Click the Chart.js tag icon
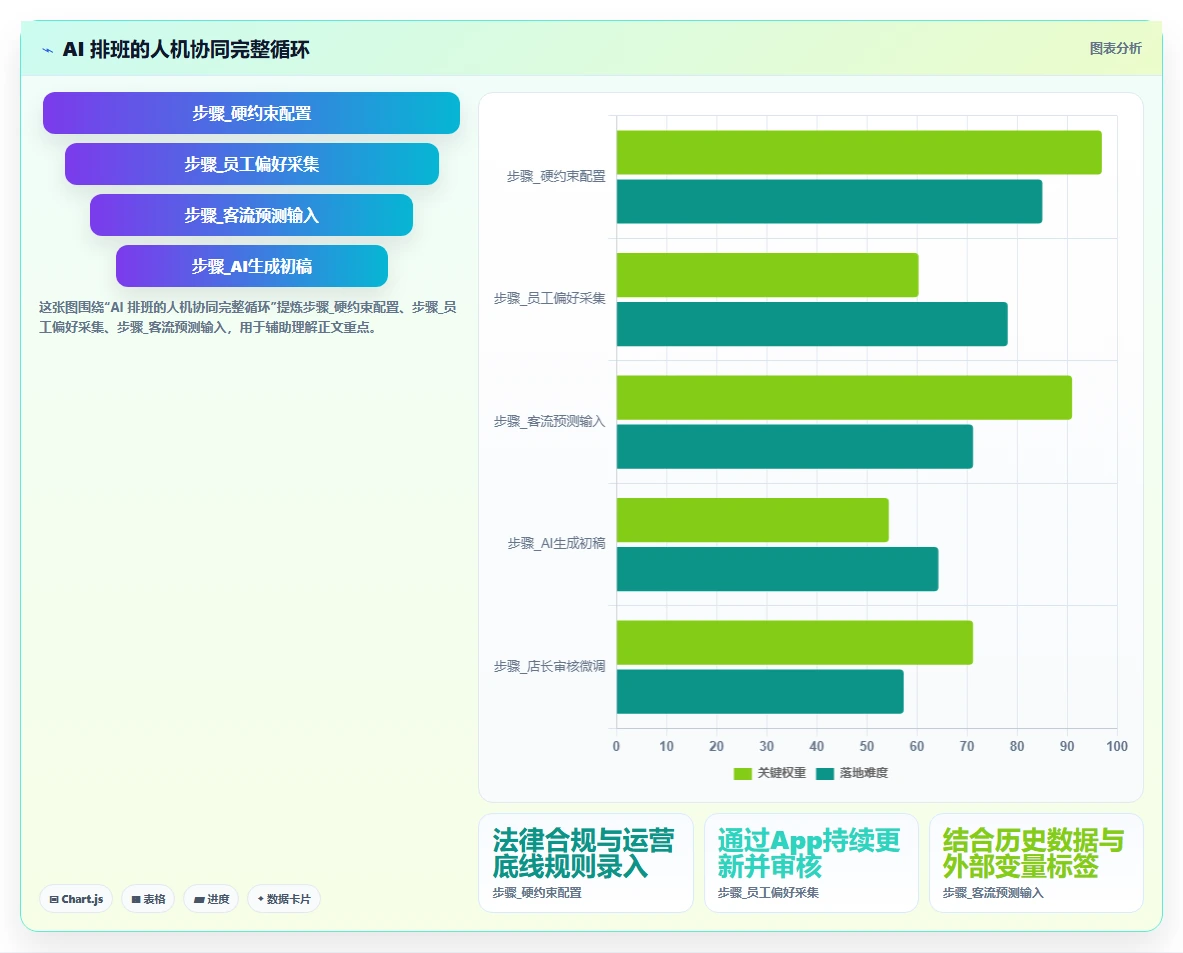This screenshot has height=953, width=1183. [x=54, y=899]
